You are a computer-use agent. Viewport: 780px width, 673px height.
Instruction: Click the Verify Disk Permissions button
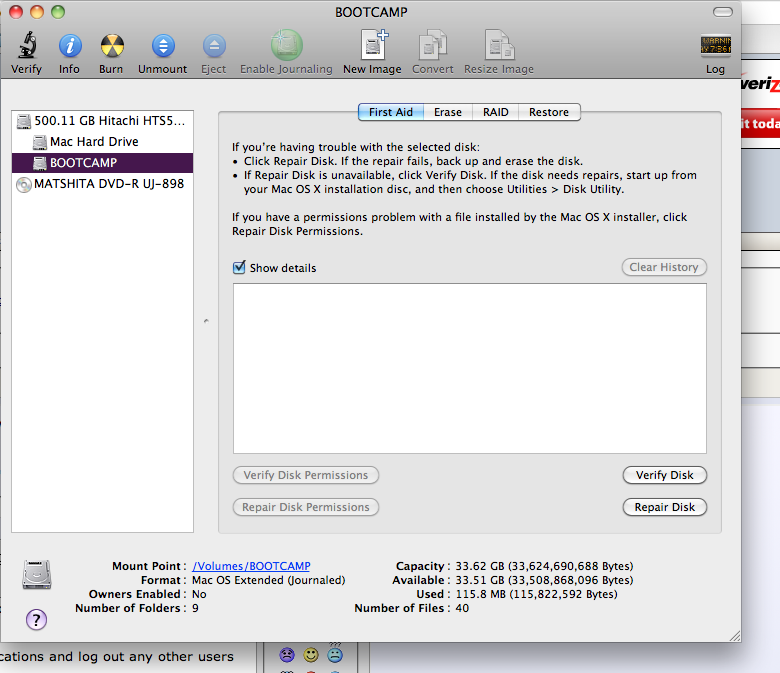click(306, 475)
